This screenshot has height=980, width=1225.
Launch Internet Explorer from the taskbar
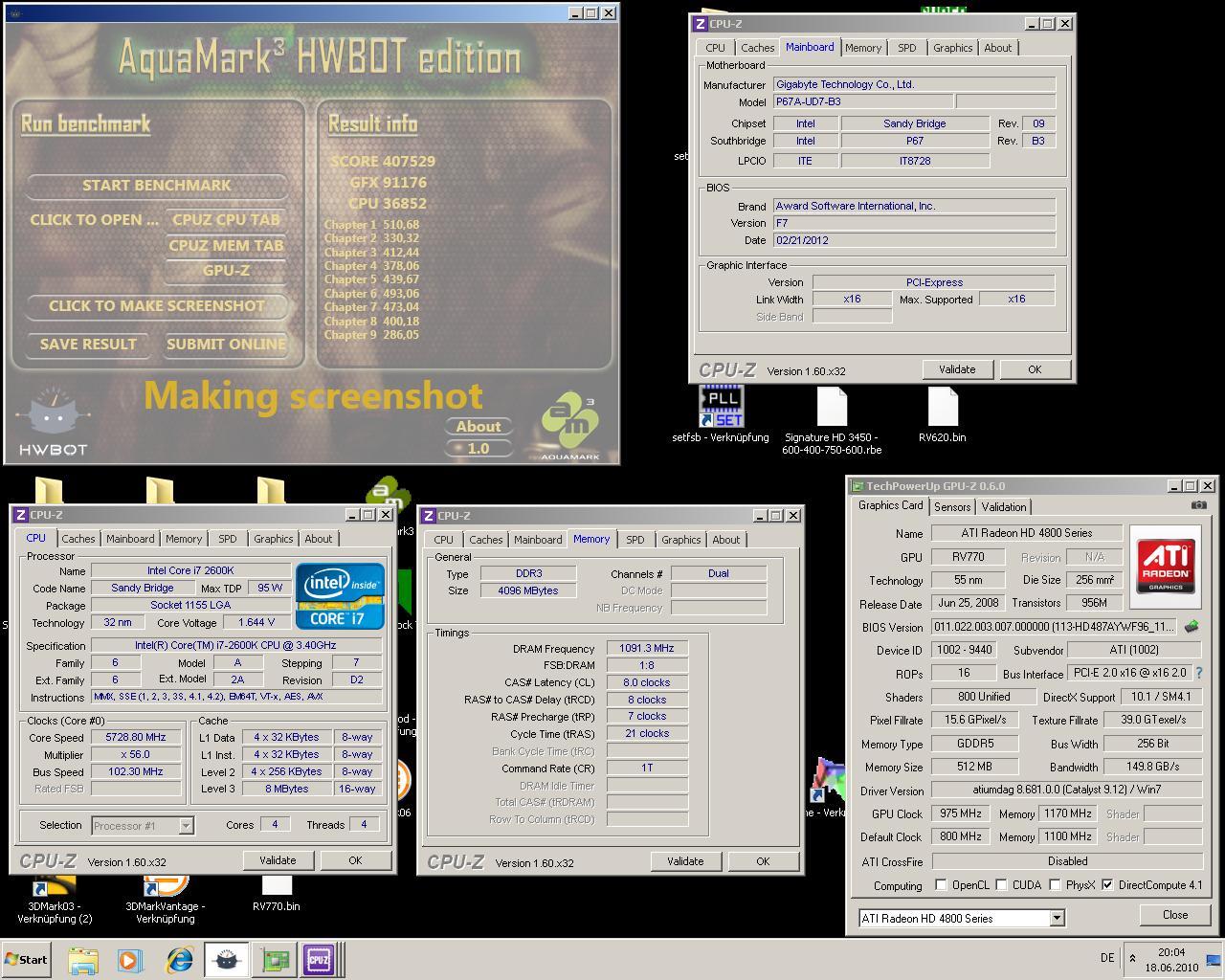tap(179, 960)
